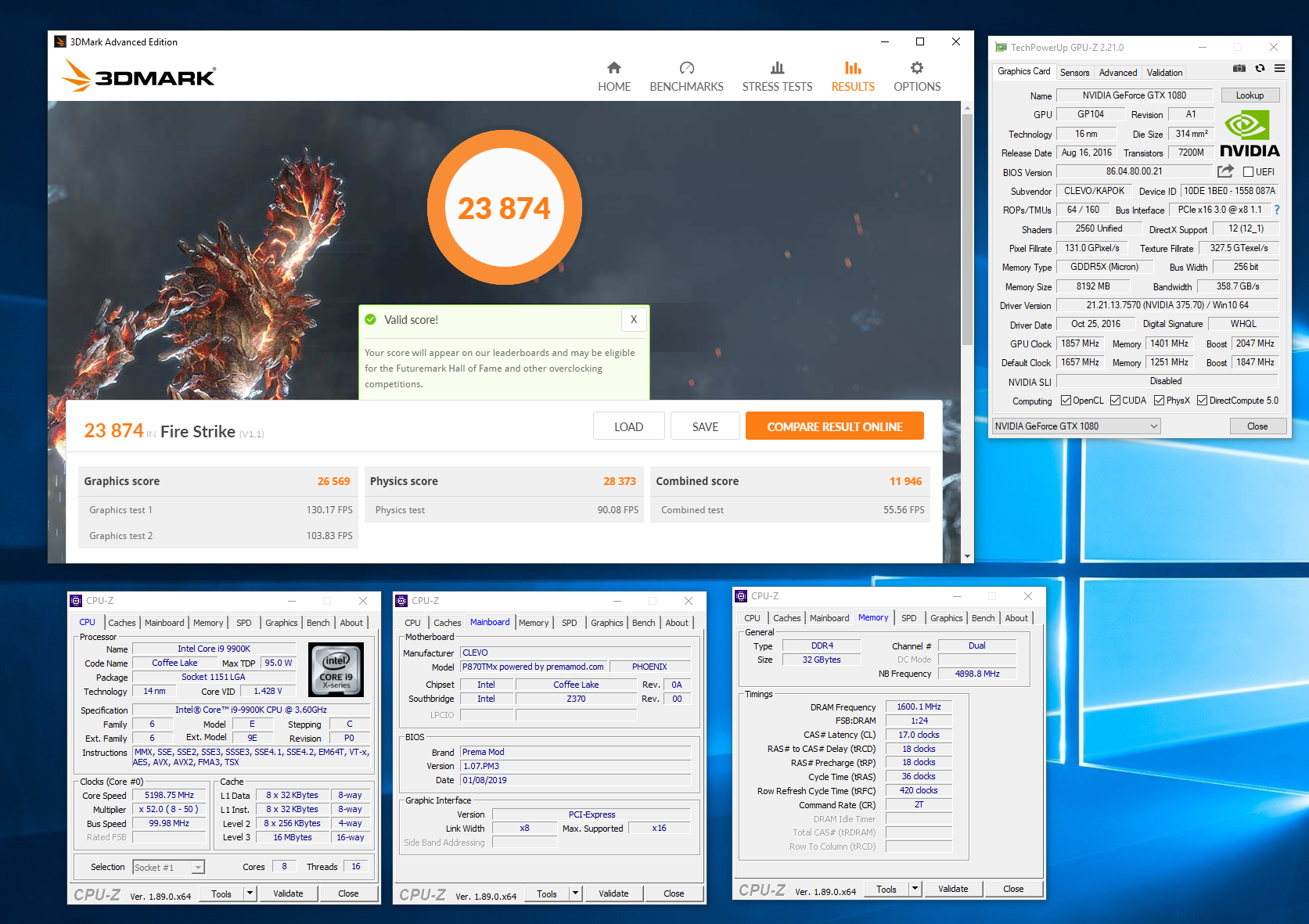Click the big 23 874 score circle
The width and height of the screenshot is (1309, 924).
(504, 207)
